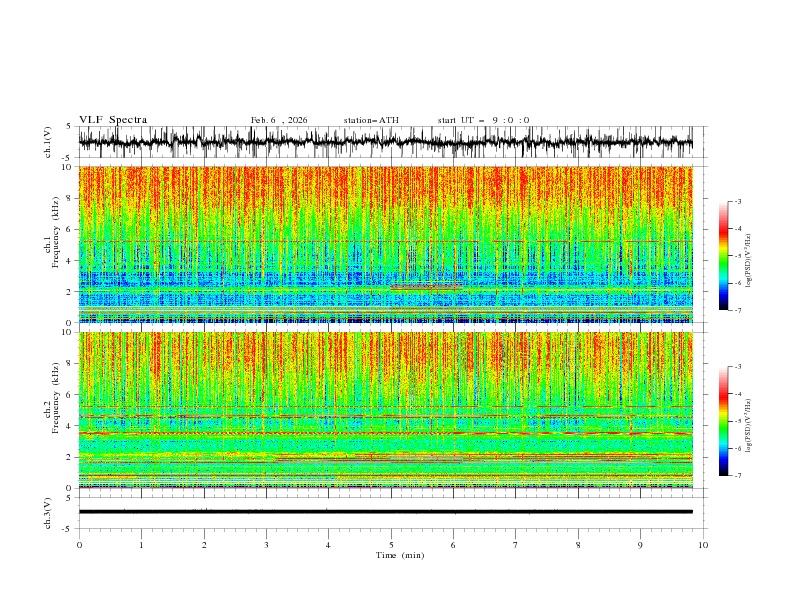Click the ch.1 spectrogram panel

point(385,244)
